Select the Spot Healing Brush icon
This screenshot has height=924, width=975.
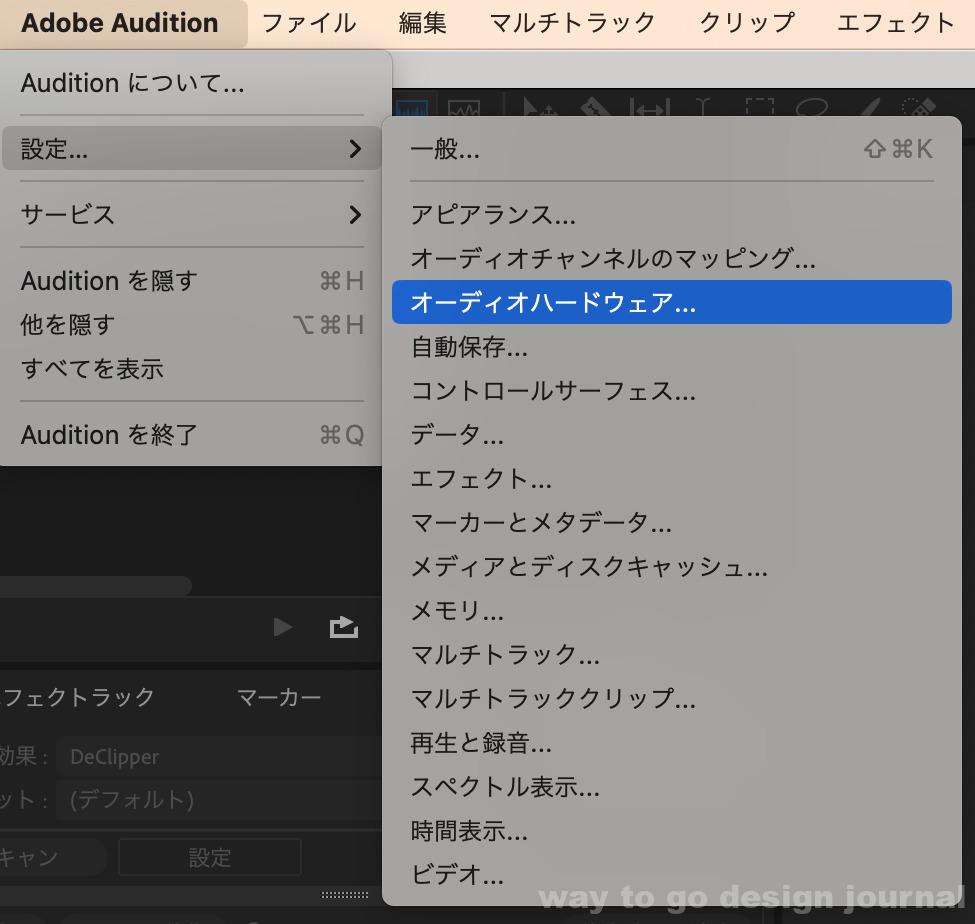click(919, 108)
